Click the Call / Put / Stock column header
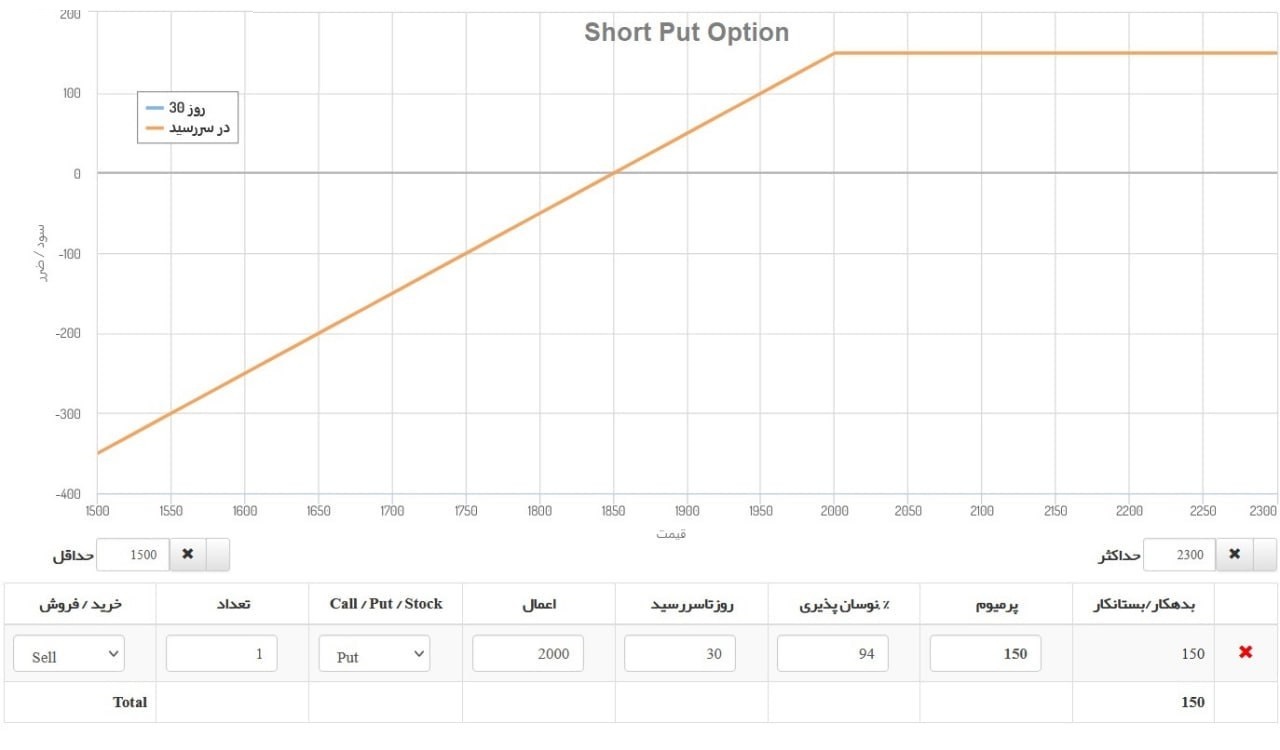The image size is (1280, 750). point(386,604)
